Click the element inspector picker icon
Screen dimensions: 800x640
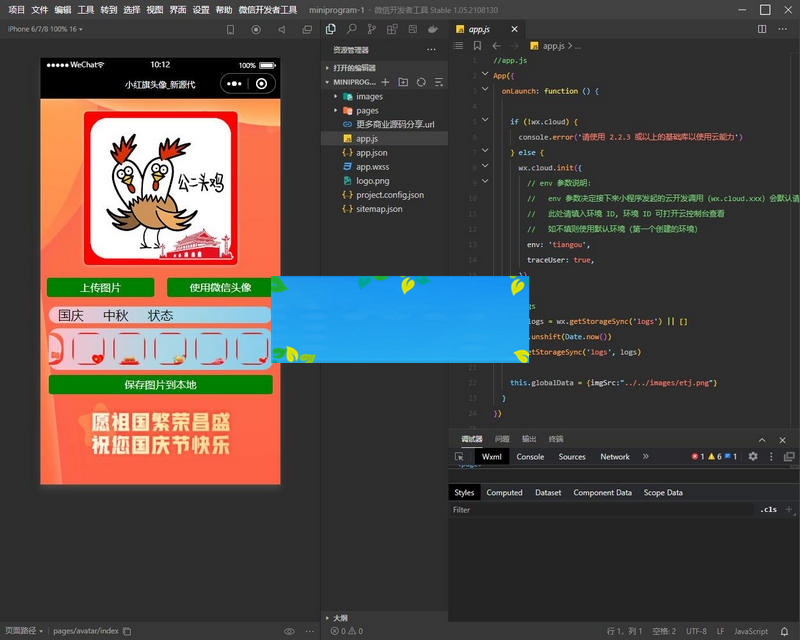pos(460,457)
